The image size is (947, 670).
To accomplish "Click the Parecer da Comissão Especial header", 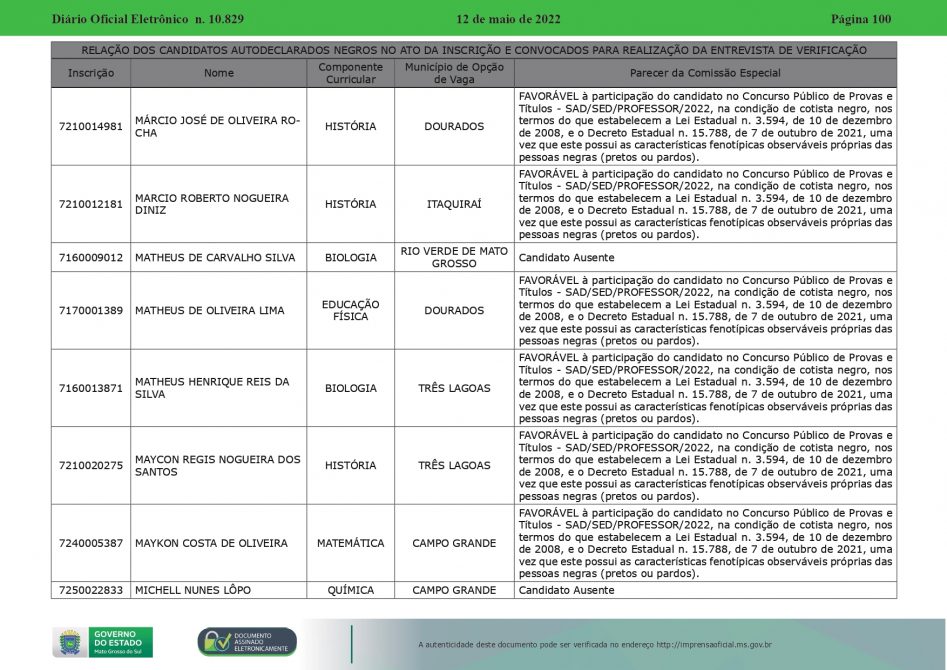I will (x=705, y=73).
